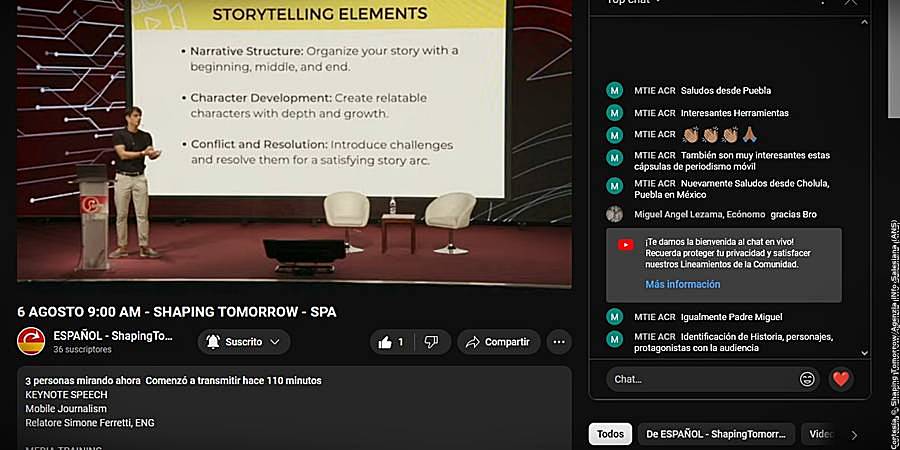Screen dimensions: 900x450
Task: Click MTIE ACR avatar beside 'Interesantes Herramientas'
Action: 614,113
